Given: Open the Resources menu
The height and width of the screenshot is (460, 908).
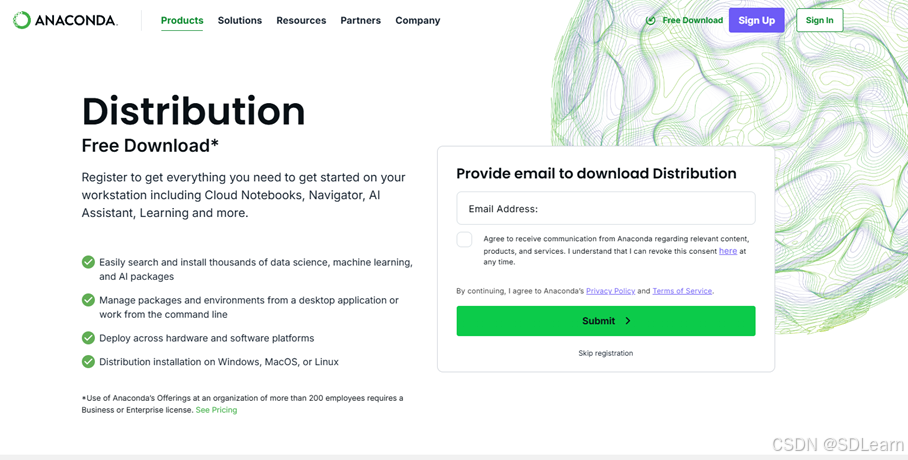Looking at the screenshot, I should [301, 20].
